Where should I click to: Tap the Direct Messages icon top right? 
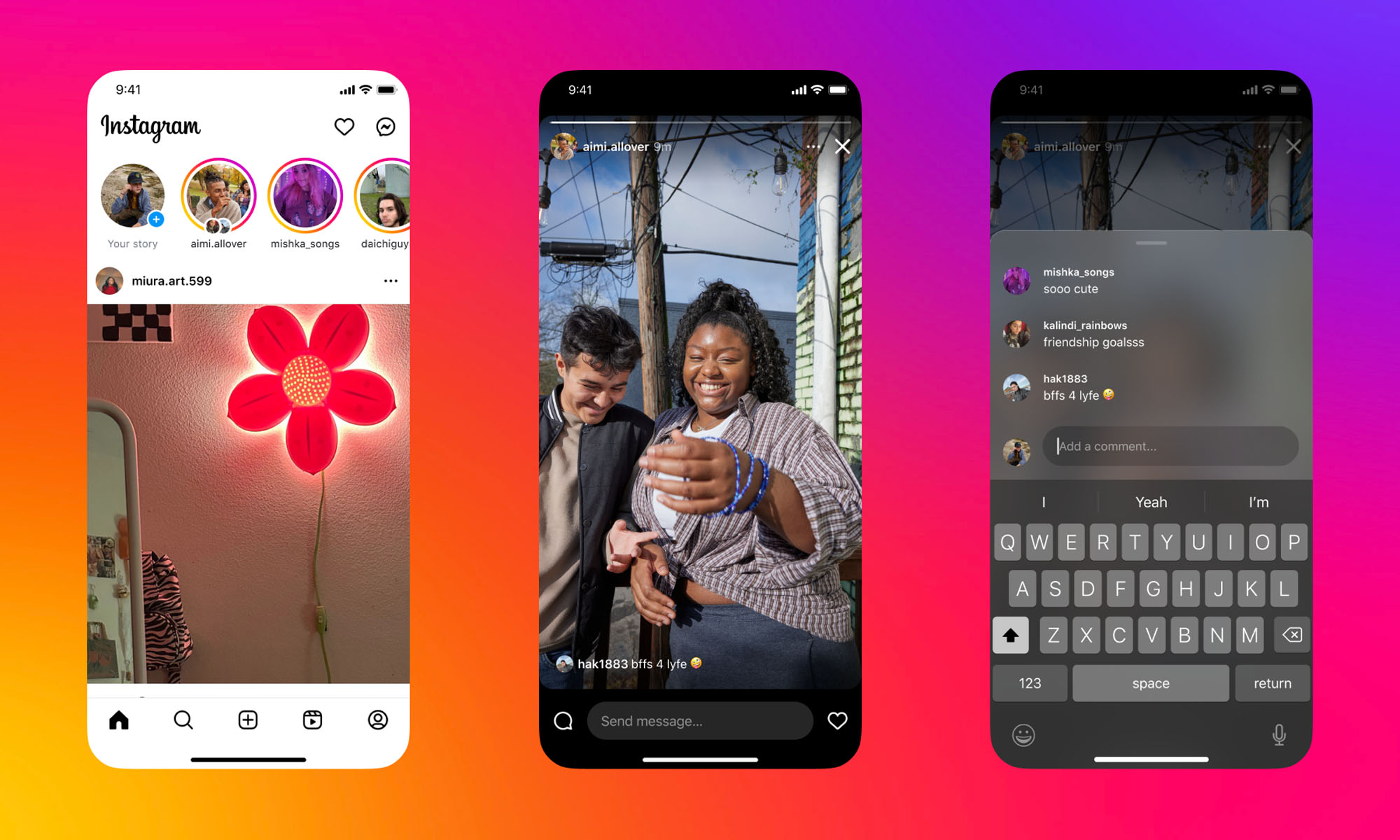click(x=387, y=127)
